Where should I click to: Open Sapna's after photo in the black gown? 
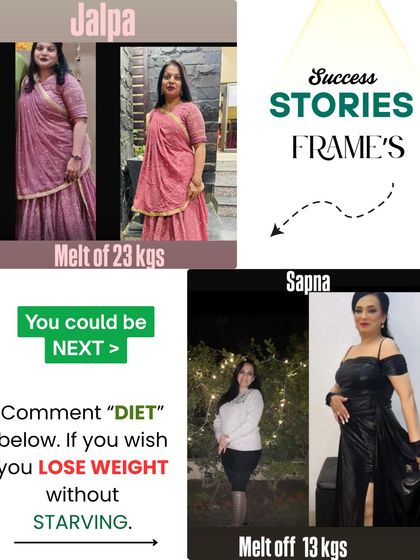(364, 409)
